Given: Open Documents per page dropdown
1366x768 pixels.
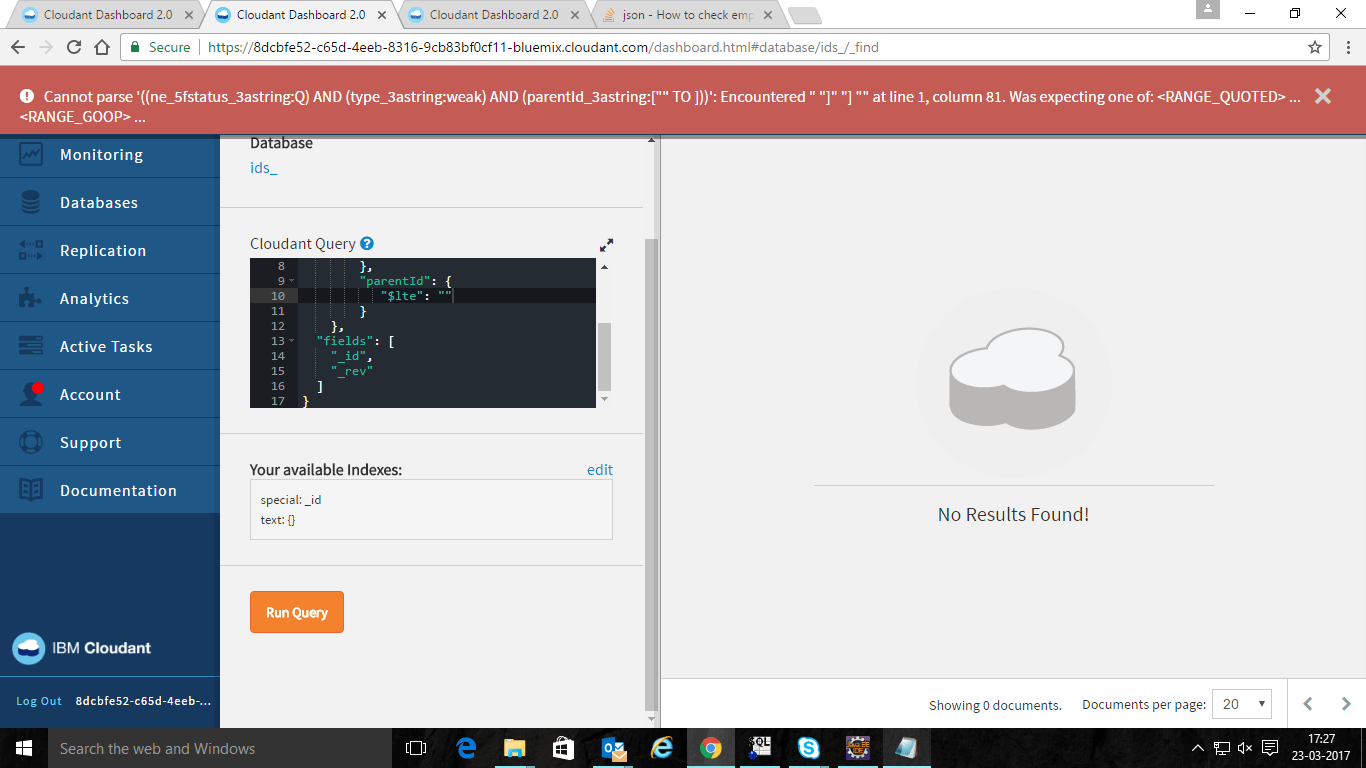Looking at the screenshot, I should 1241,704.
